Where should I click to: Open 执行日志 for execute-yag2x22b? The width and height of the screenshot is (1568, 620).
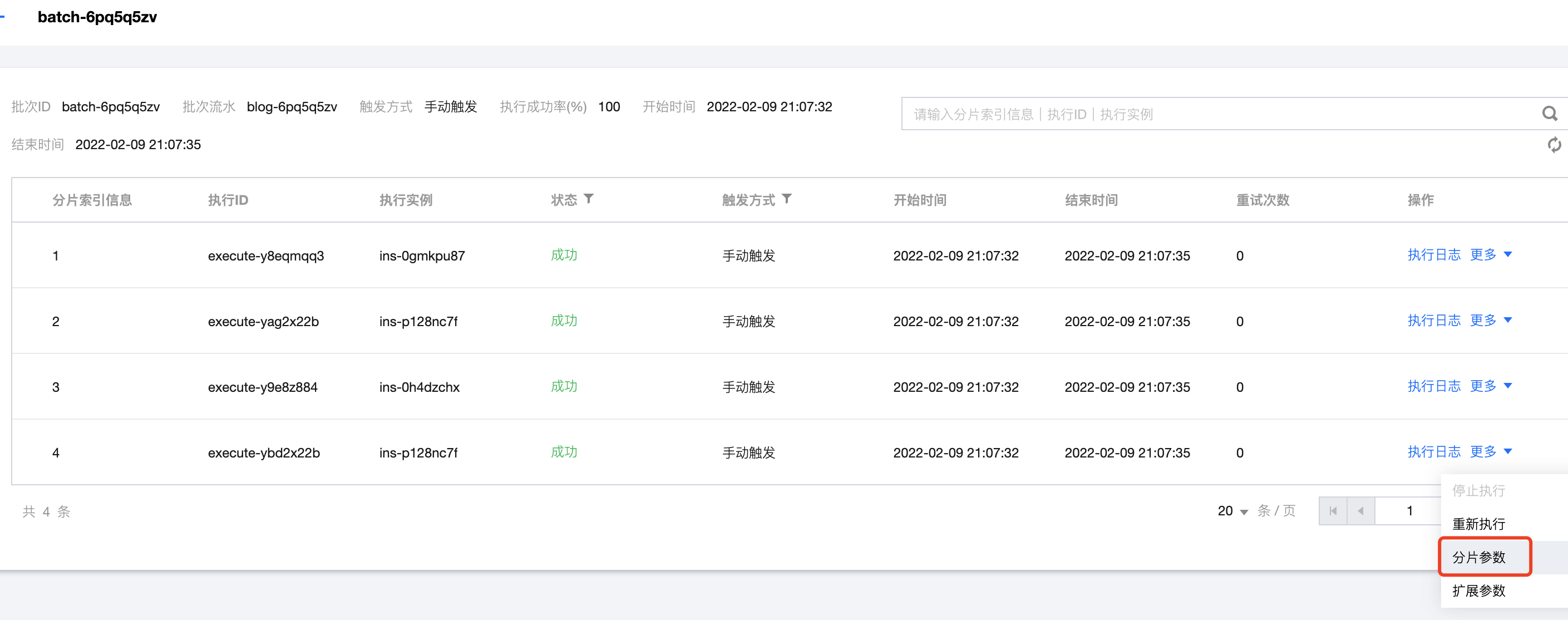click(x=1433, y=321)
